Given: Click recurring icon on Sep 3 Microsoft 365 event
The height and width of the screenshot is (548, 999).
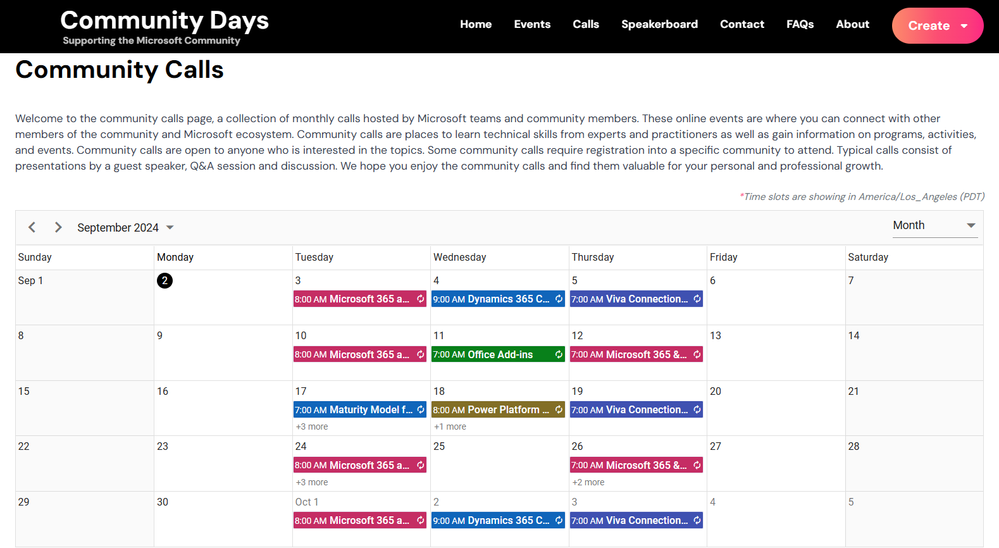Looking at the screenshot, I should pos(420,299).
